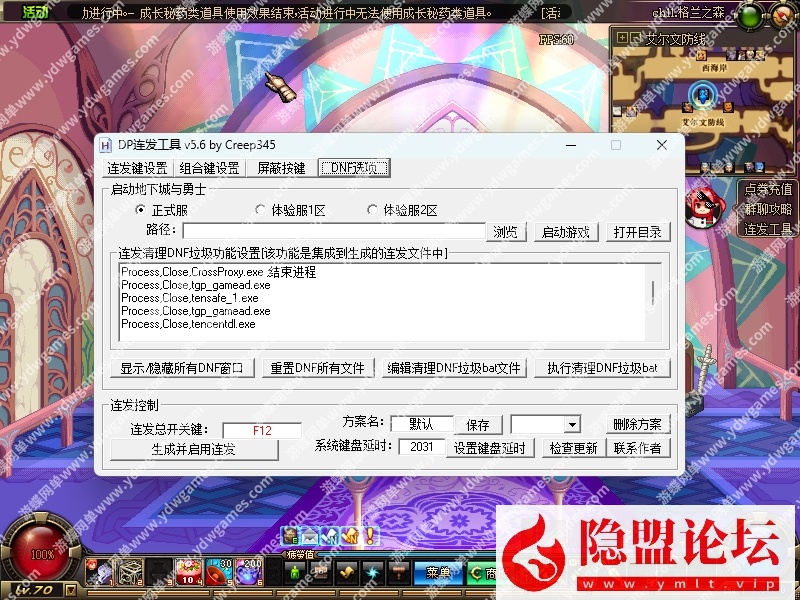Viewport: 800px width, 600px height.
Task: Click the DP连发工具 title bar app icon
Action: 106,145
